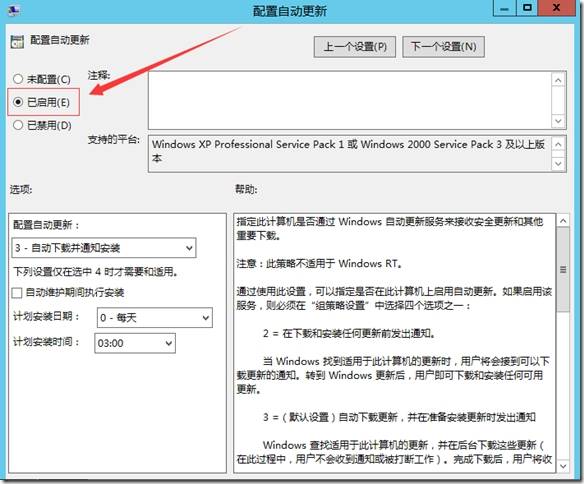Select the 已启用(E) radio button
The image size is (584, 484).
(x=18, y=102)
